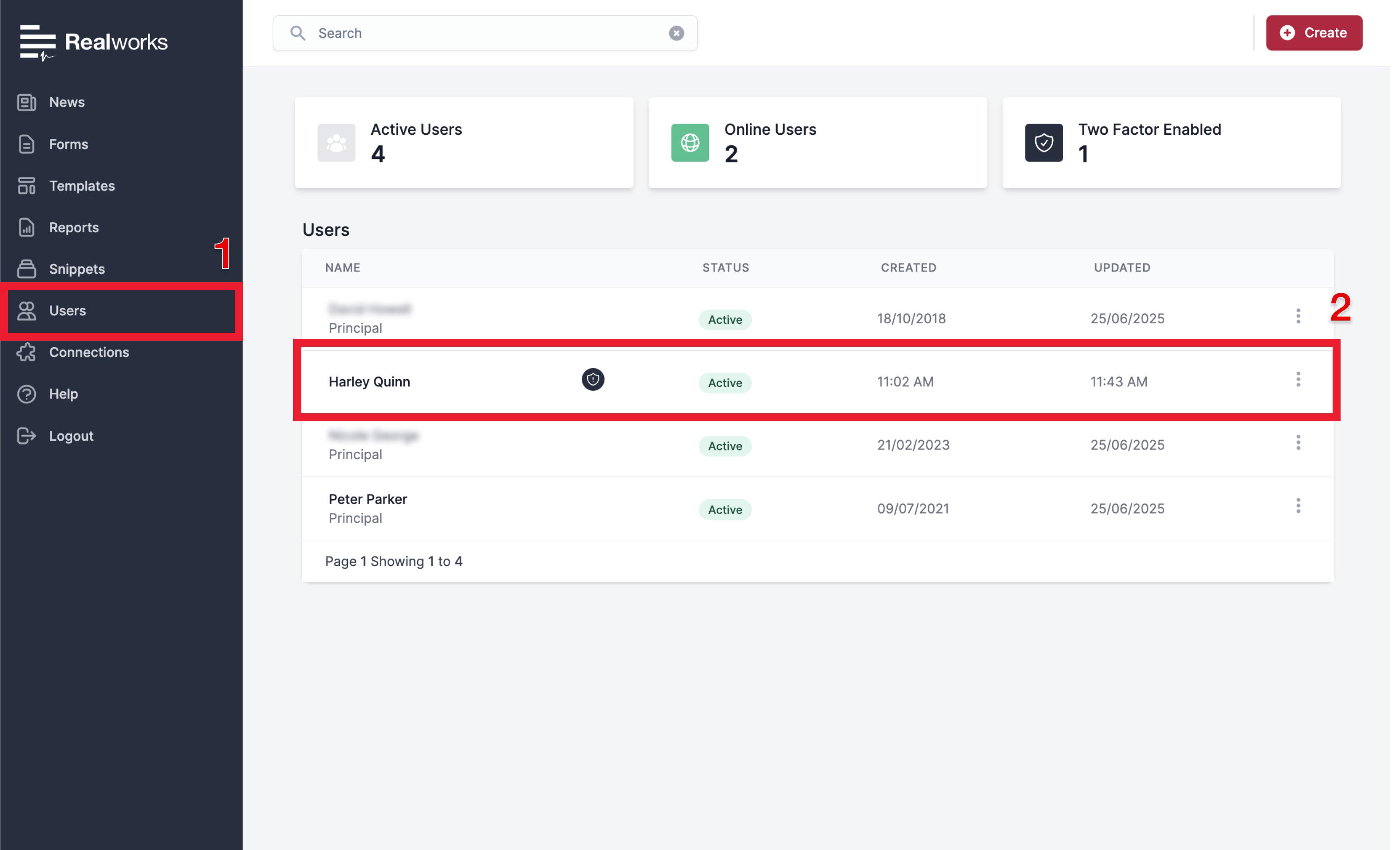Image resolution: width=1400 pixels, height=850 pixels.
Task: Open the kebab menu for the first user row
Action: 1298,317
